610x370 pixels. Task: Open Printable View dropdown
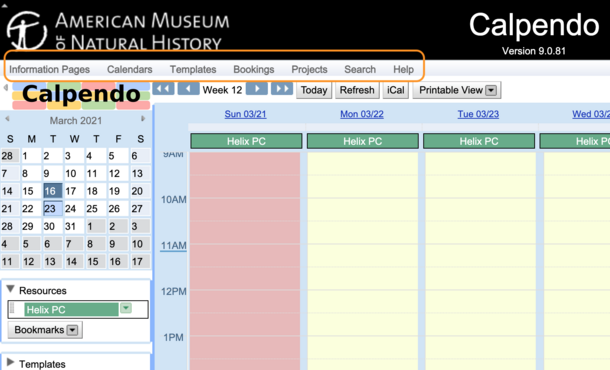457,90
